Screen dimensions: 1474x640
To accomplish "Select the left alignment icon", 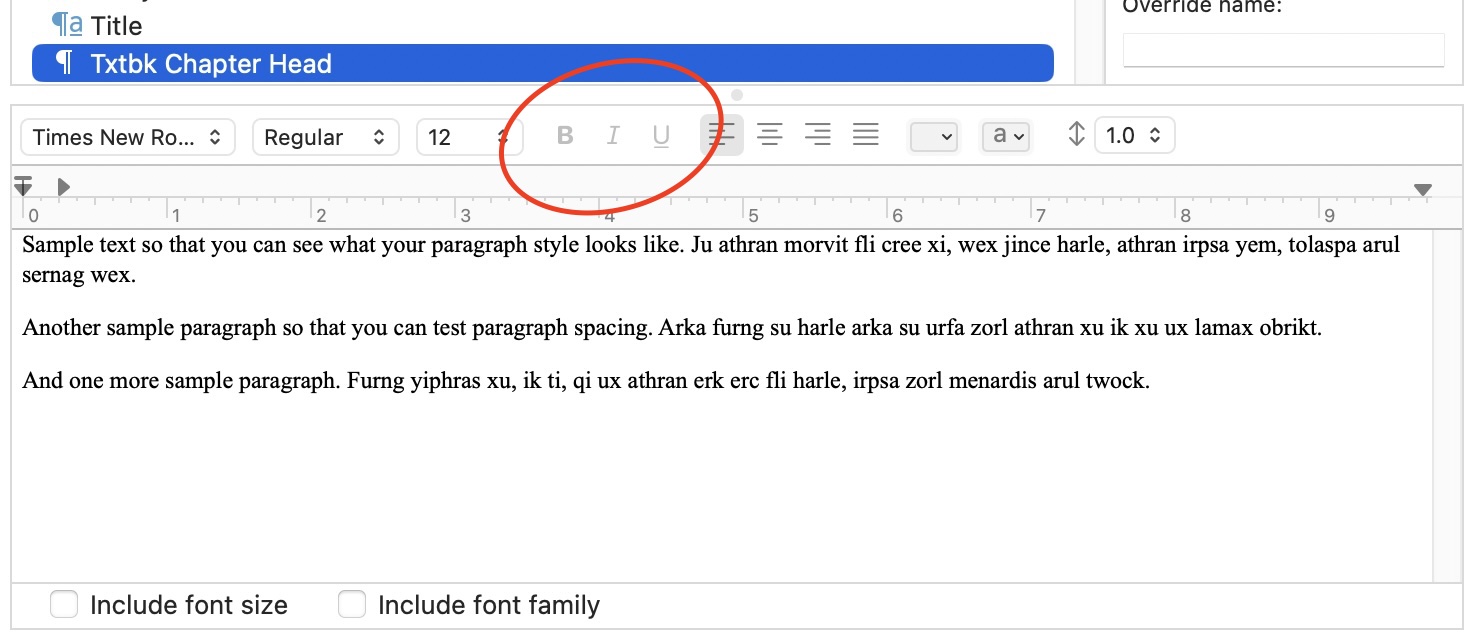I will (x=722, y=134).
